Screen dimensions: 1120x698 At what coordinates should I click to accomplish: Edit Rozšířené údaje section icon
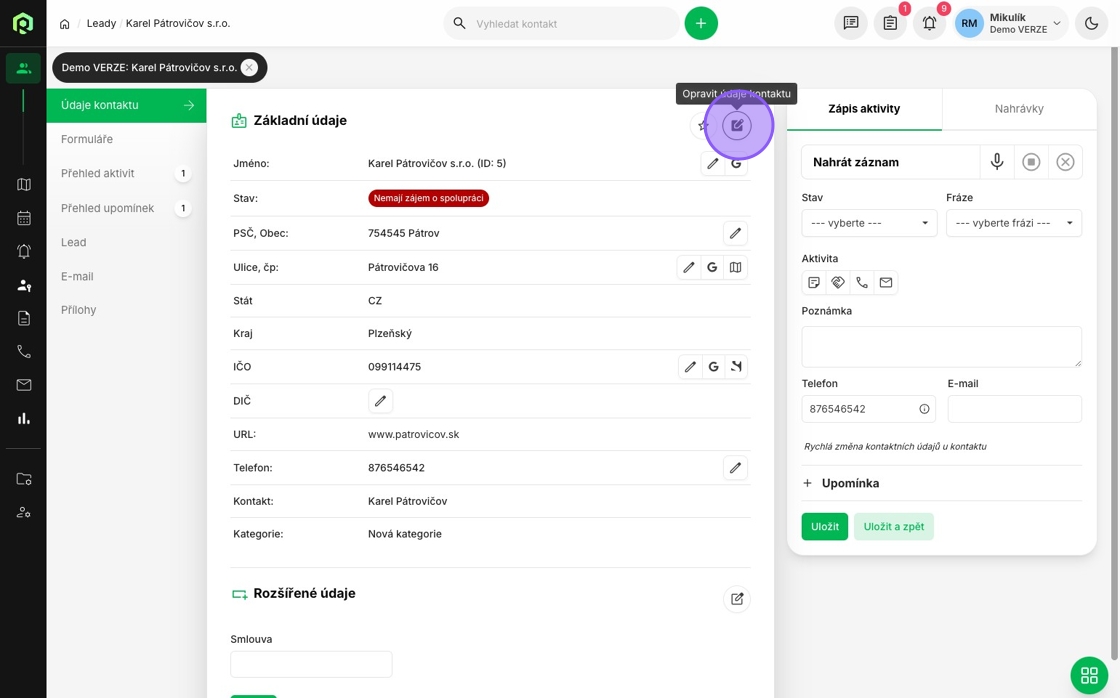pyautogui.click(x=737, y=599)
